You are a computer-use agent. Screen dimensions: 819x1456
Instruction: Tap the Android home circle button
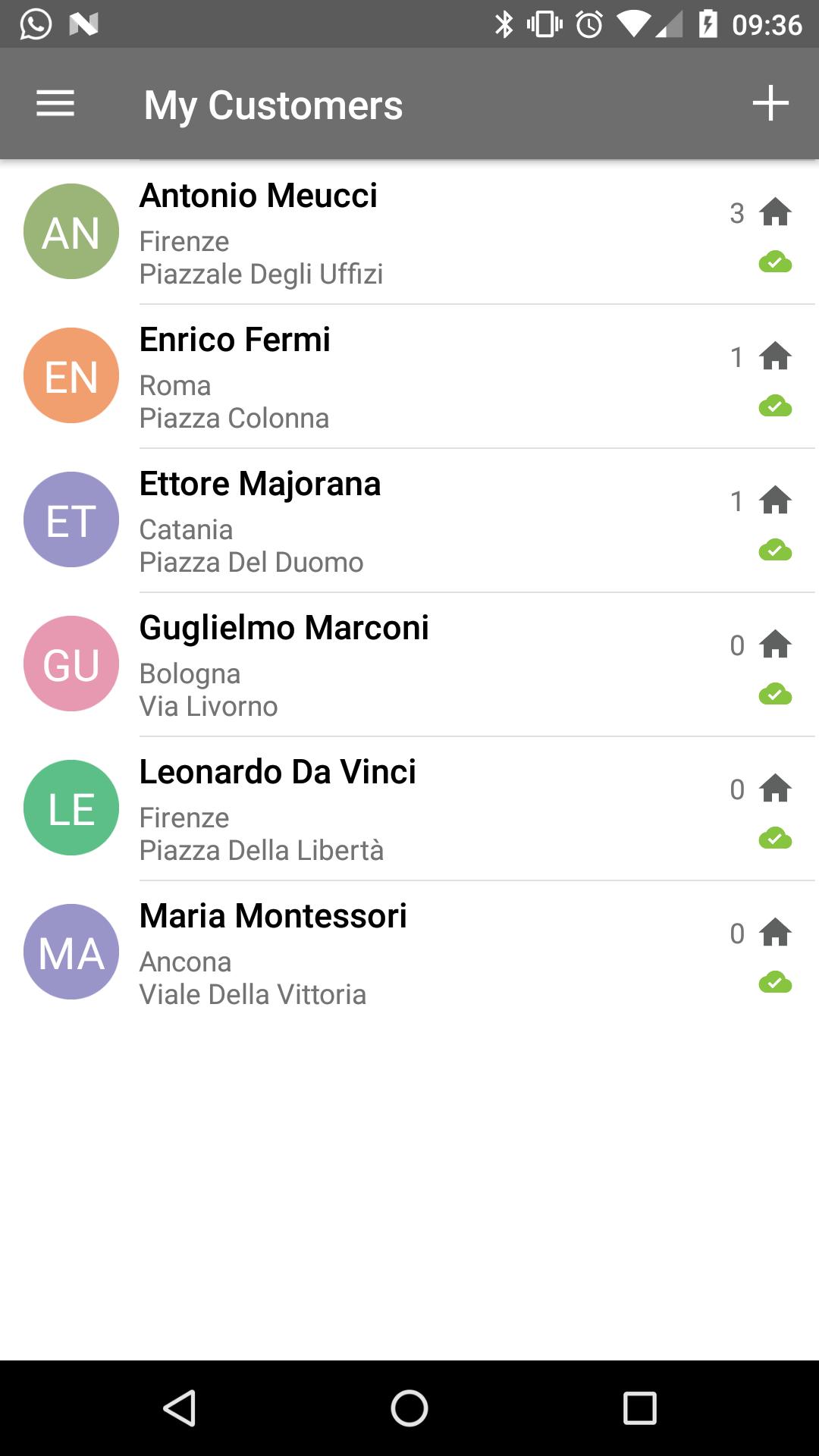(x=409, y=1408)
